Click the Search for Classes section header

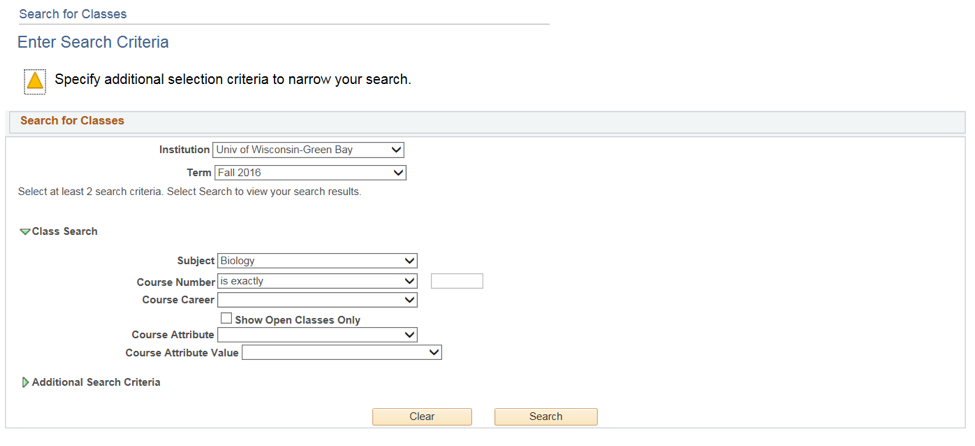click(x=72, y=121)
